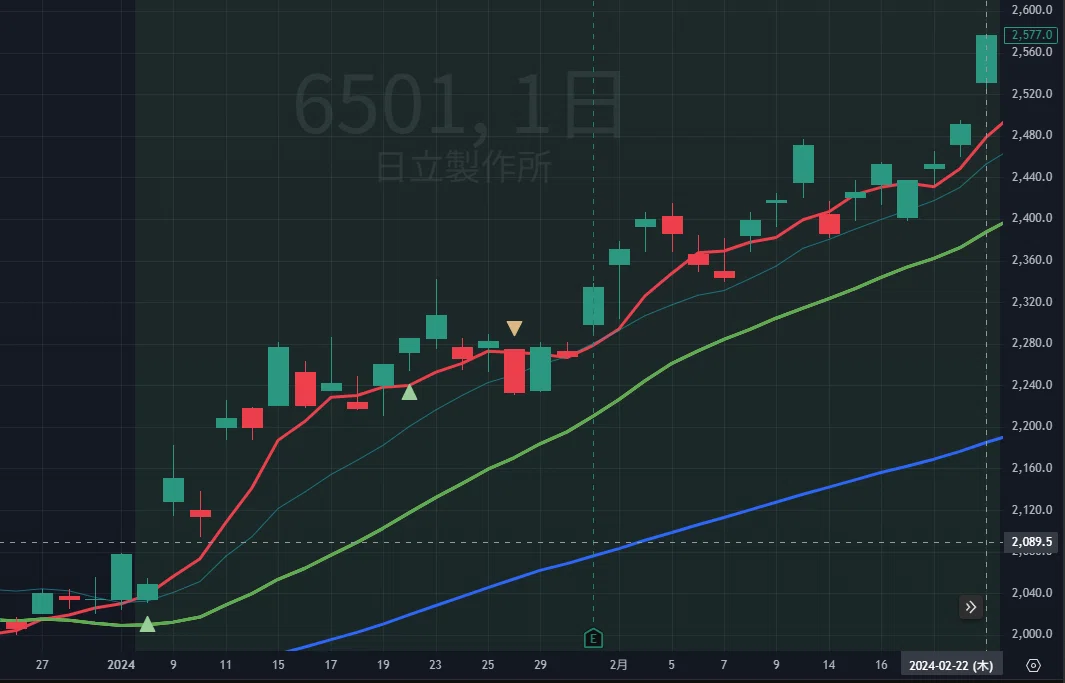Click the scroll-to-latest-bar double arrow button
Viewport: 1065px width, 683px height.
971,607
